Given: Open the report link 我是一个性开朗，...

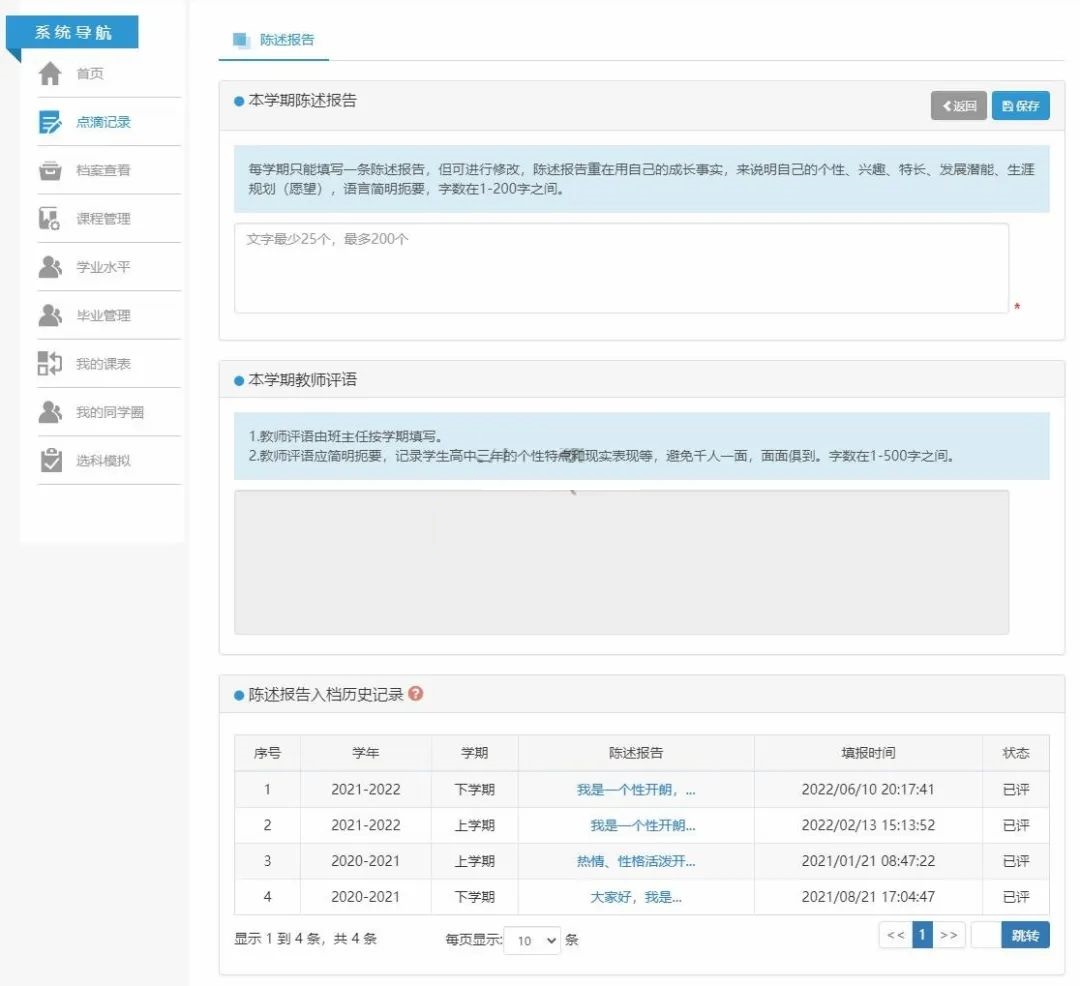Looking at the screenshot, I should point(636,790).
